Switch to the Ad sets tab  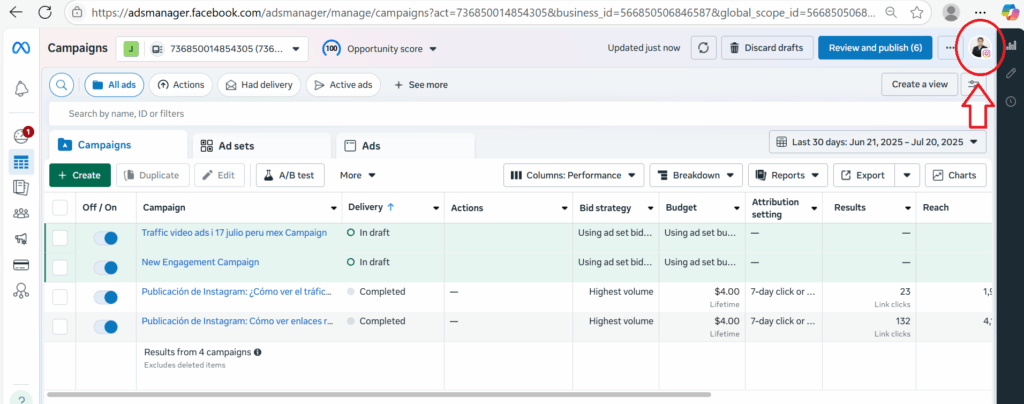coord(262,145)
